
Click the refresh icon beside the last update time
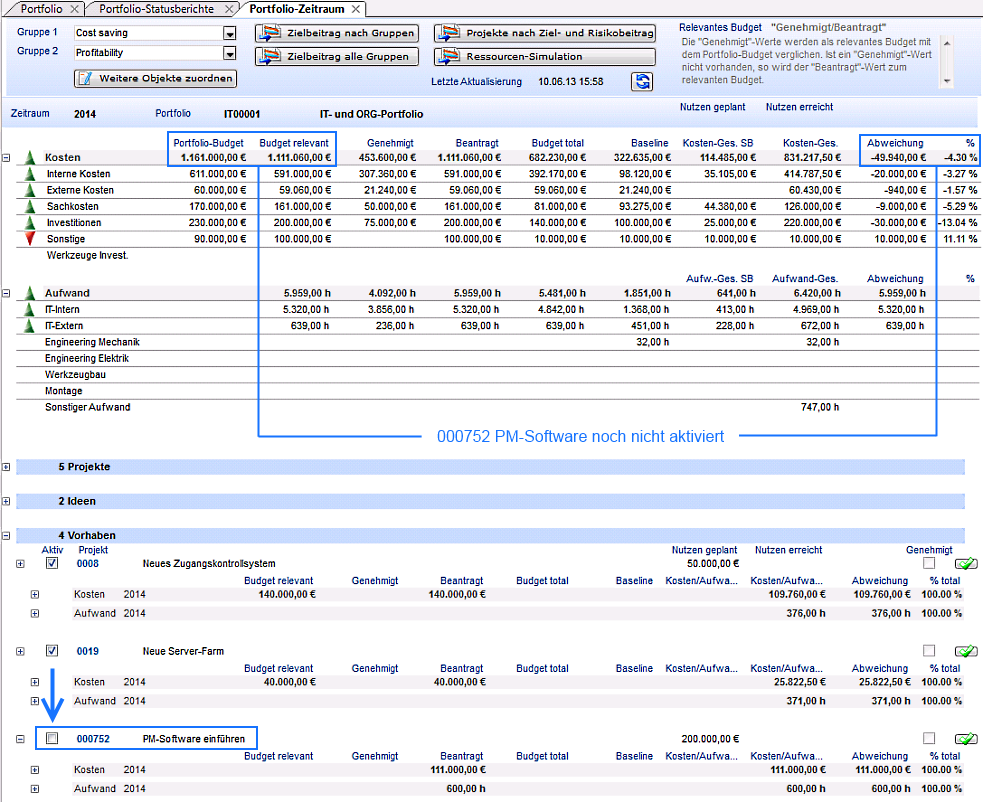[x=641, y=81]
